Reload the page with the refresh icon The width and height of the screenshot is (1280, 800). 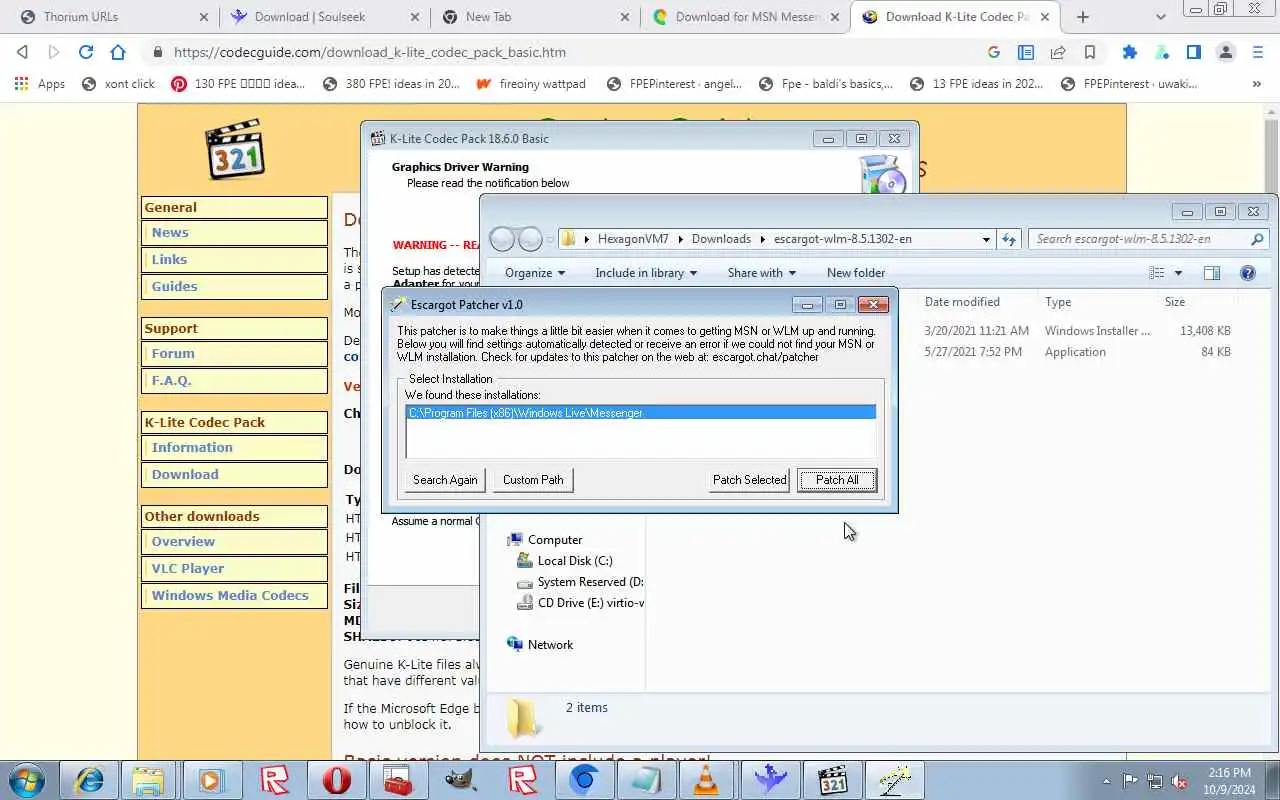(86, 52)
